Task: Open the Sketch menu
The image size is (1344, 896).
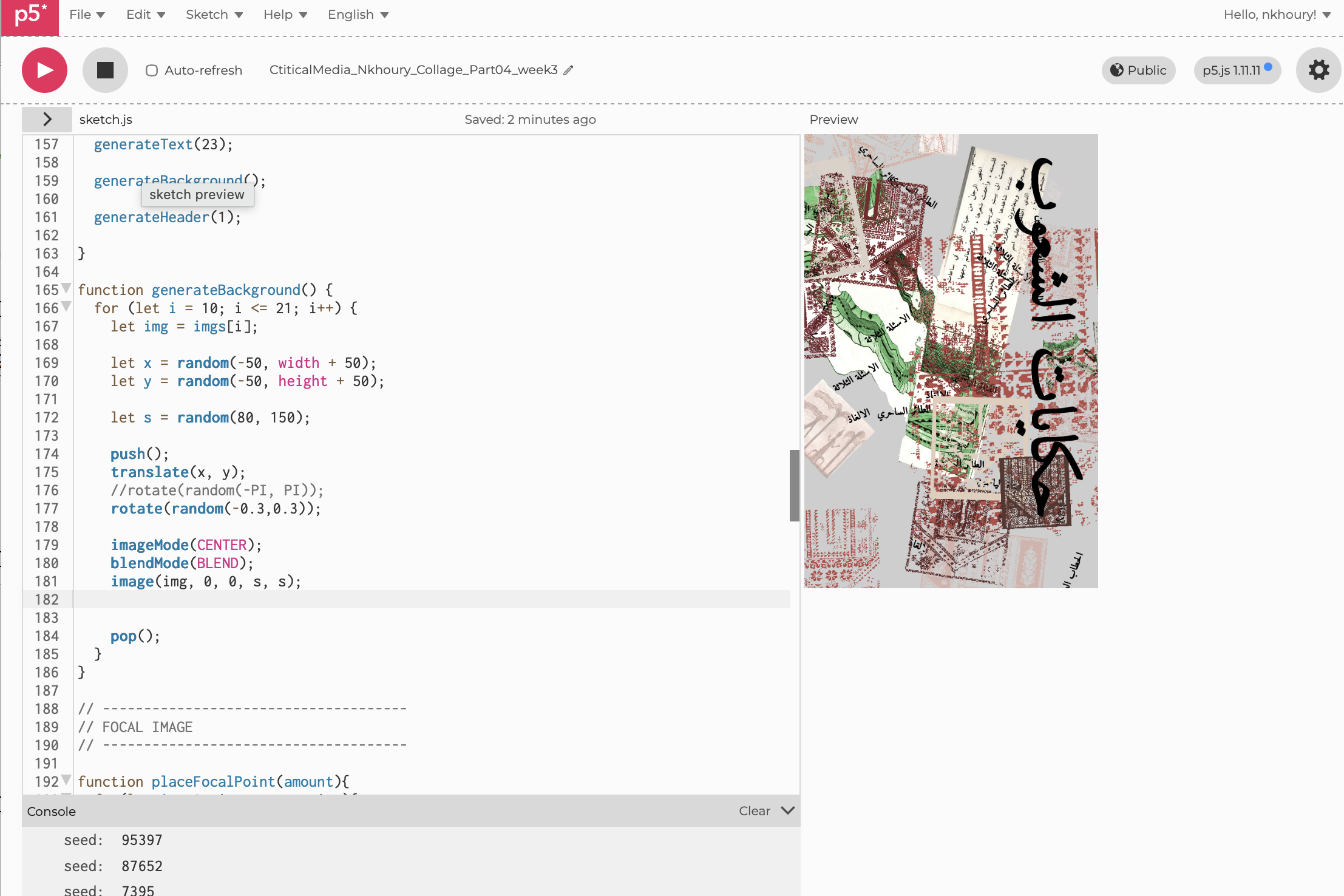Action: pyautogui.click(x=214, y=15)
